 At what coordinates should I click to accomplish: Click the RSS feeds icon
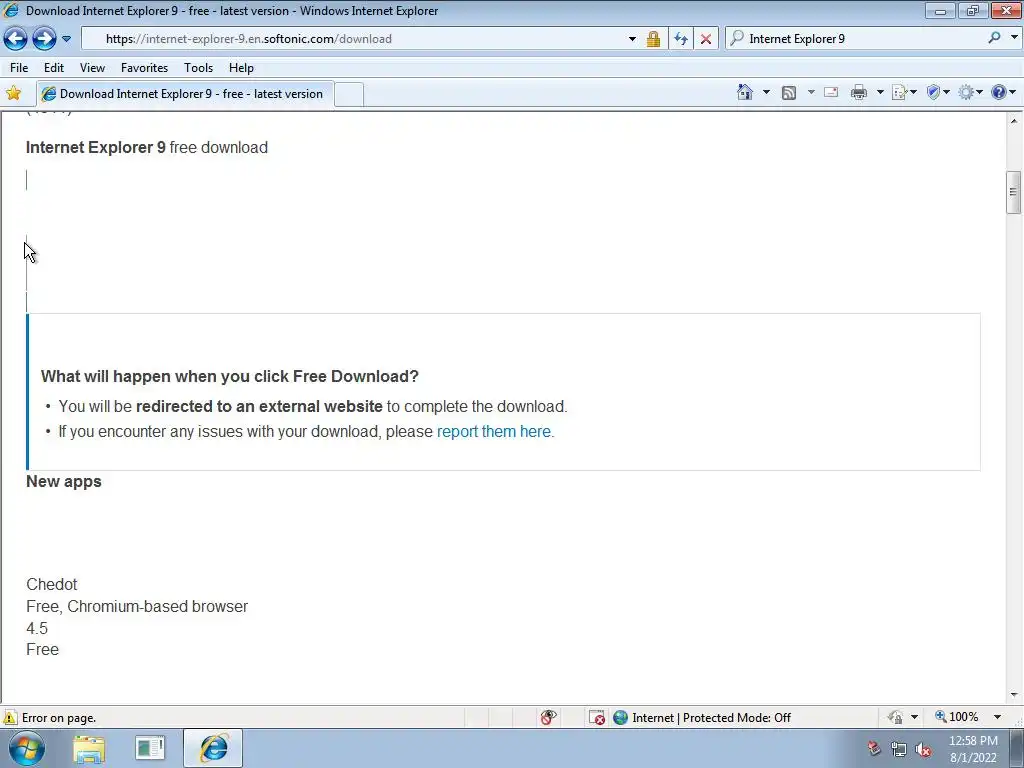point(789,93)
